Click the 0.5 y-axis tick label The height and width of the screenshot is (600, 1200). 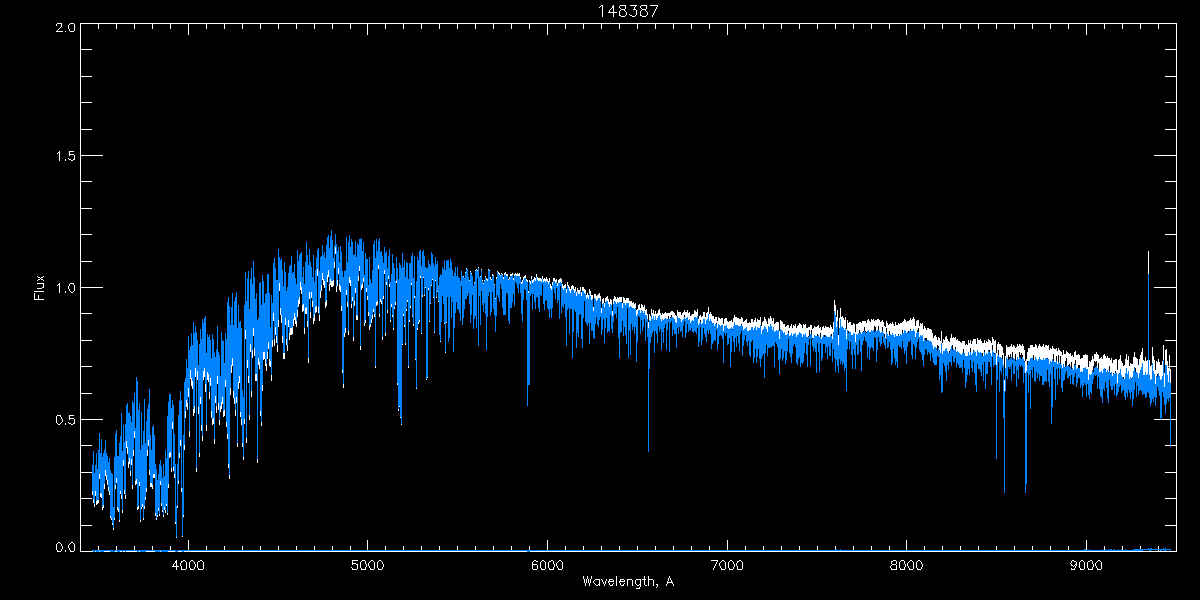point(65,419)
